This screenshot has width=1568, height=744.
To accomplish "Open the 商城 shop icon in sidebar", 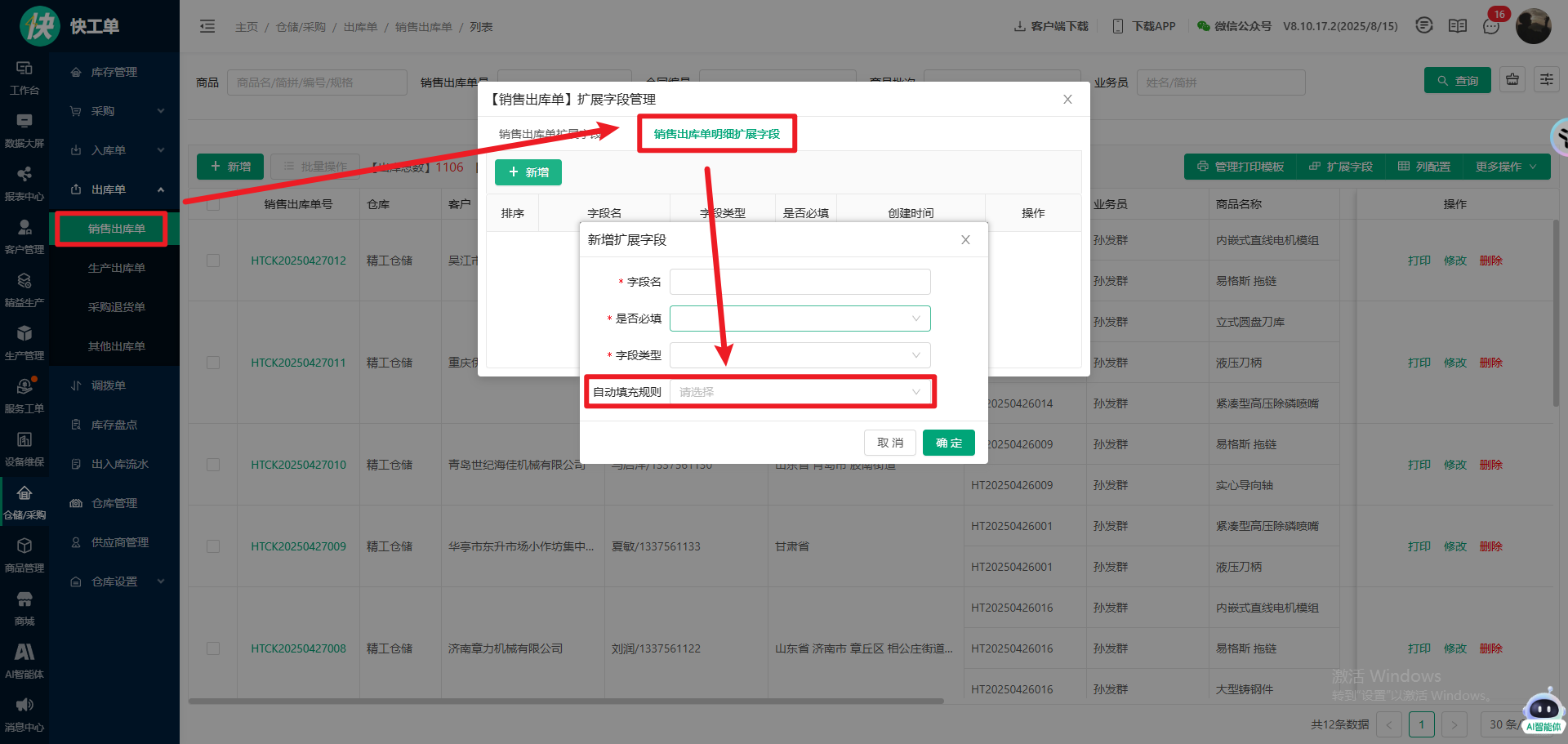I will 24,607.
